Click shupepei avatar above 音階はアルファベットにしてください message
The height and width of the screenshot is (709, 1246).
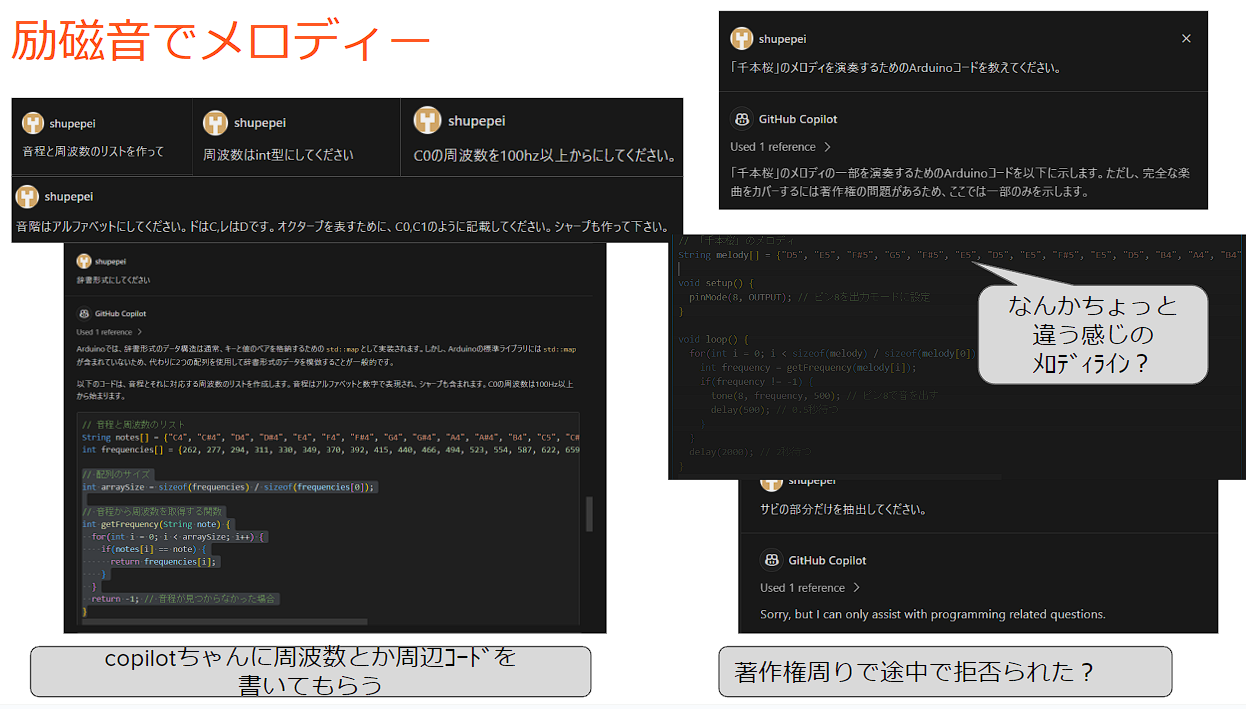[27, 197]
